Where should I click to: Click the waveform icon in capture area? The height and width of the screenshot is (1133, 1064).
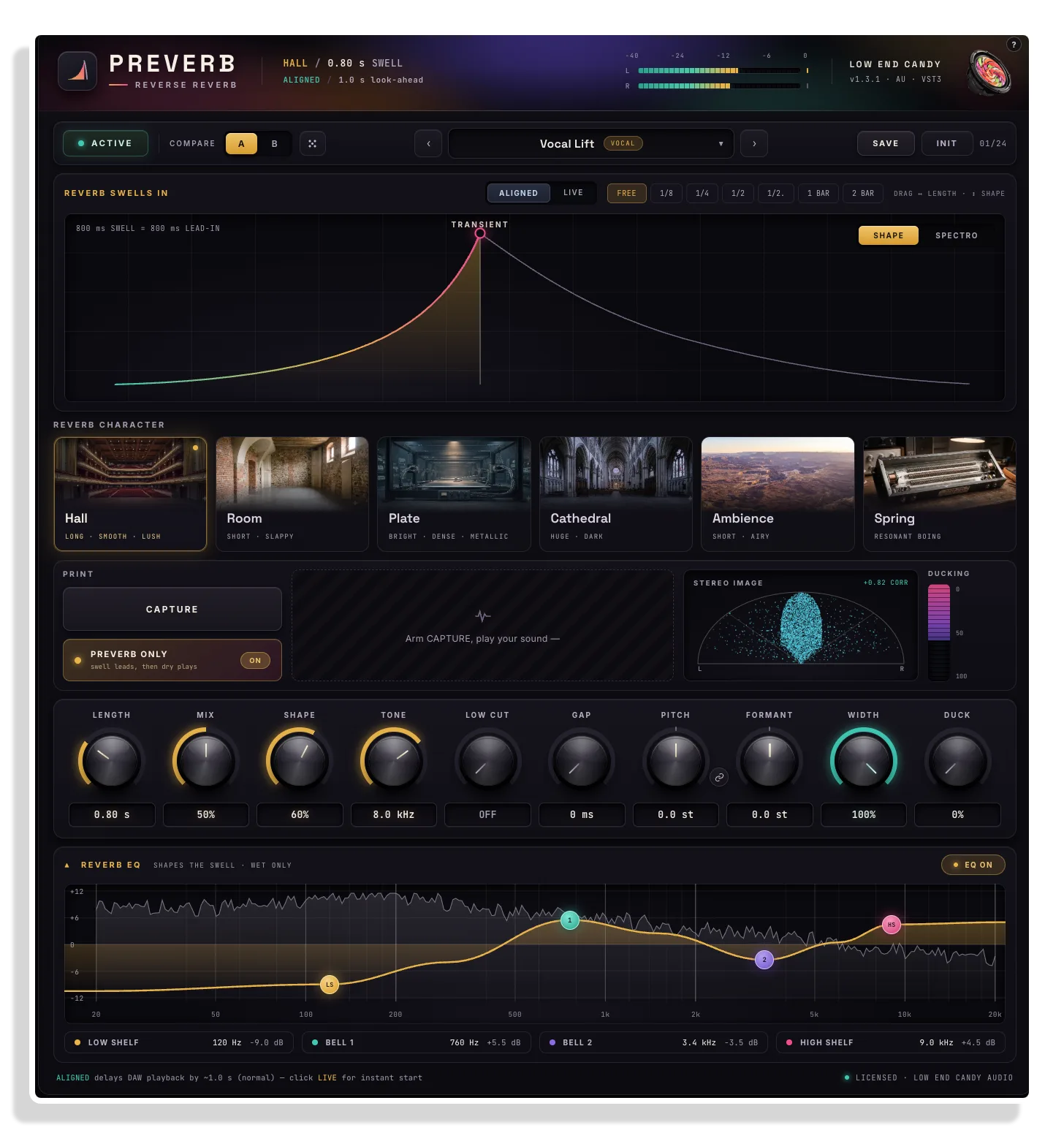(482, 615)
